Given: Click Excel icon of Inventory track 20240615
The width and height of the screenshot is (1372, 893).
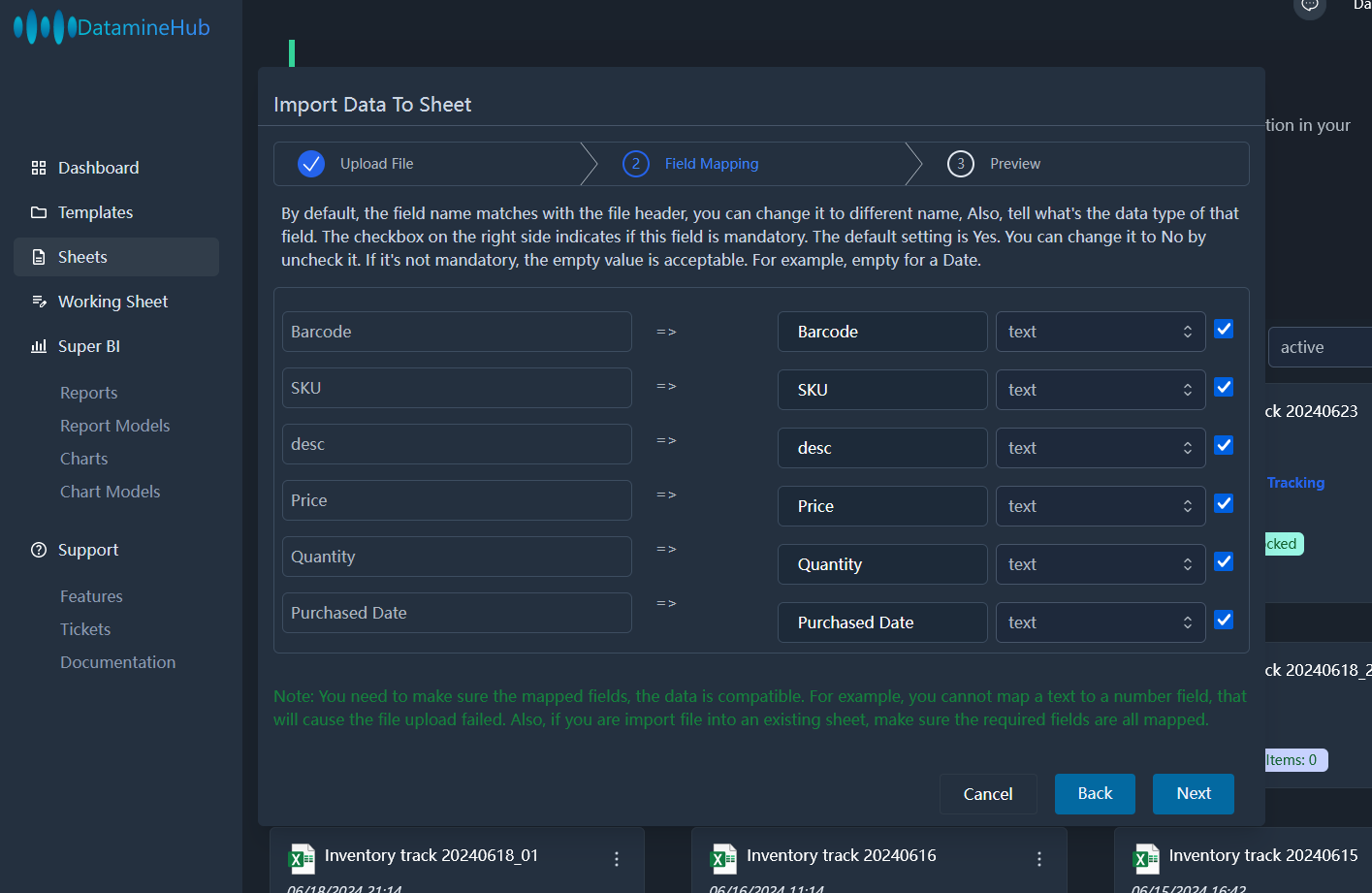Looking at the screenshot, I should coord(1146,859).
